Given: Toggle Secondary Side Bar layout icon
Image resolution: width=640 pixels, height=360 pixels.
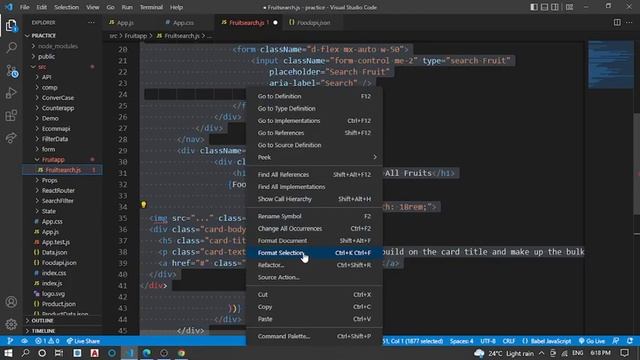Looking at the screenshot, I should (x=555, y=7).
